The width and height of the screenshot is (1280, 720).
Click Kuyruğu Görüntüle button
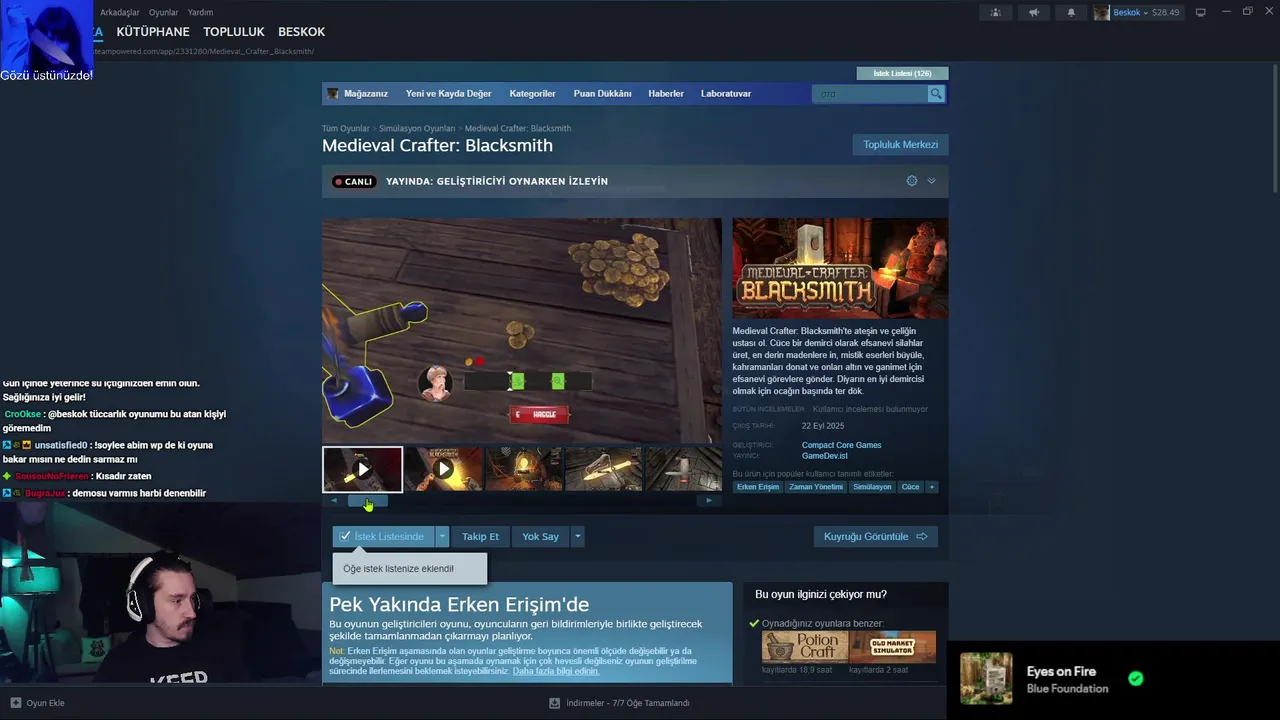click(875, 537)
